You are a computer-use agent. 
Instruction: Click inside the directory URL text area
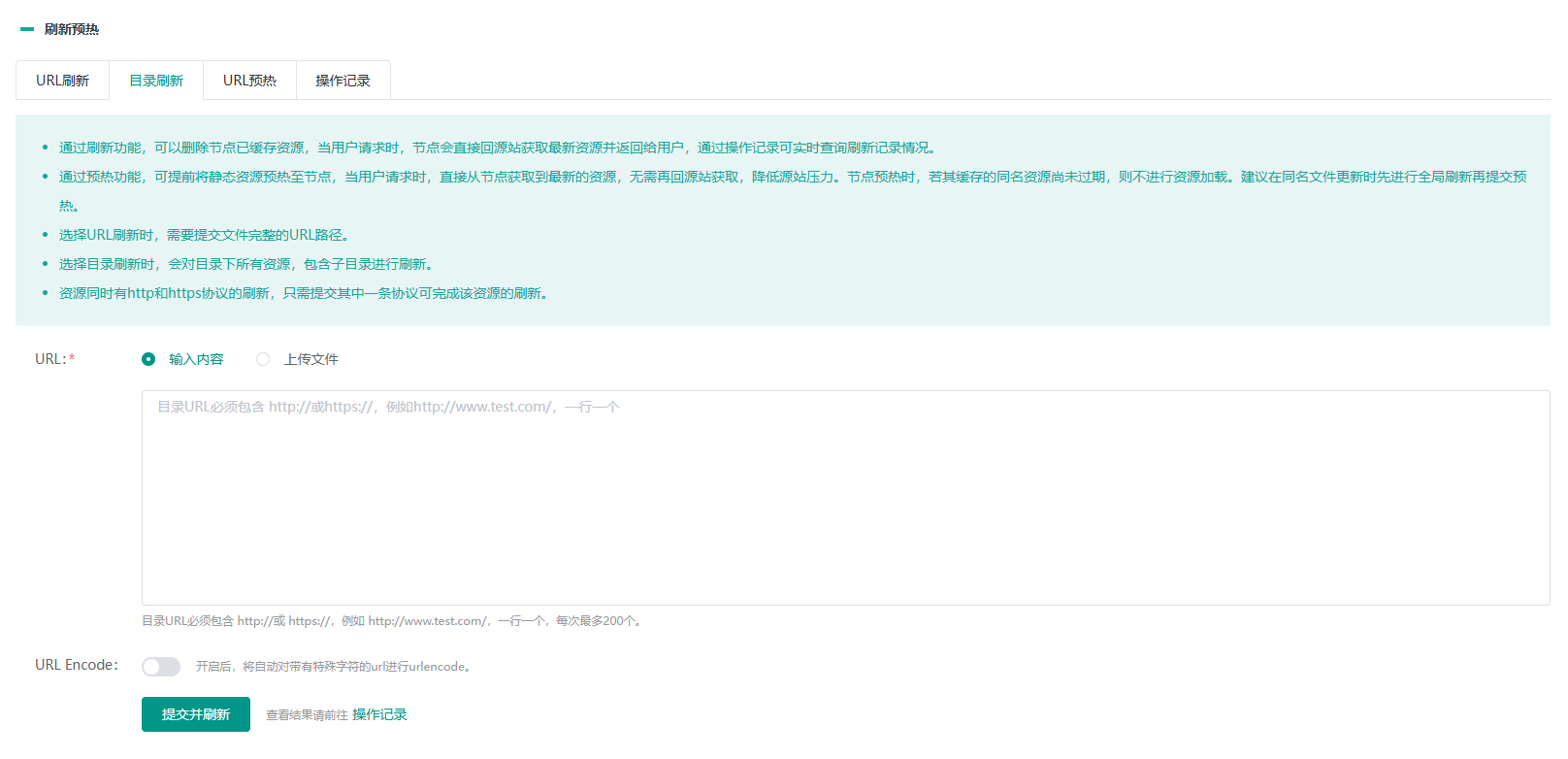click(844, 497)
